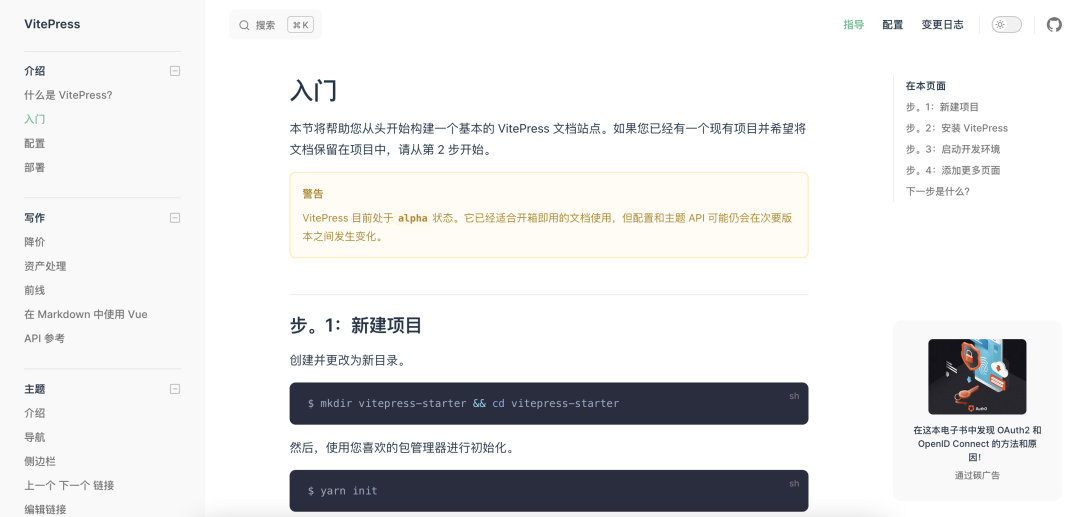Click the mkdir vitepress-starter code block
Screen dimensions: 1080x517
(x=549, y=403)
